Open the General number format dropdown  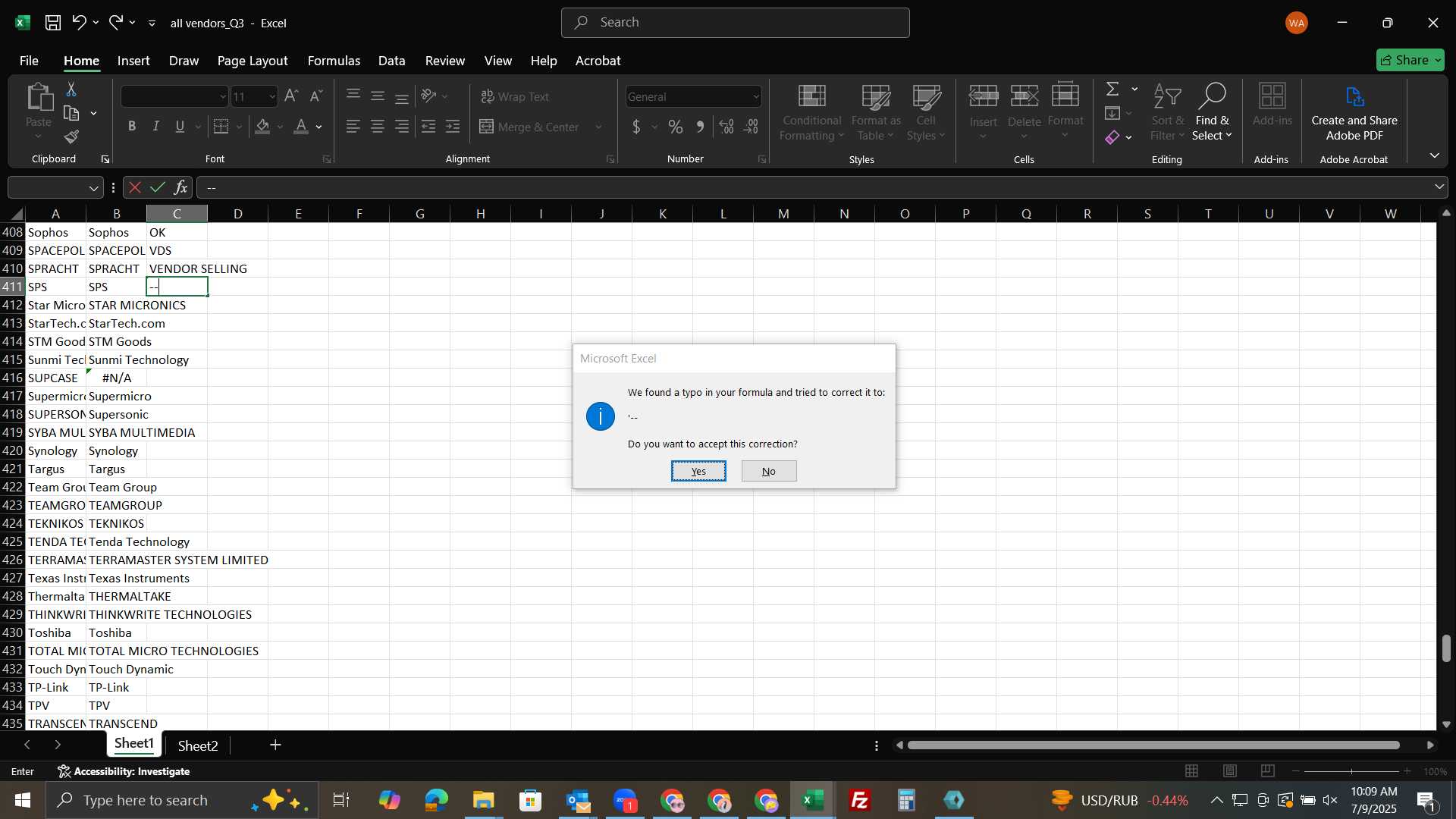(756, 96)
